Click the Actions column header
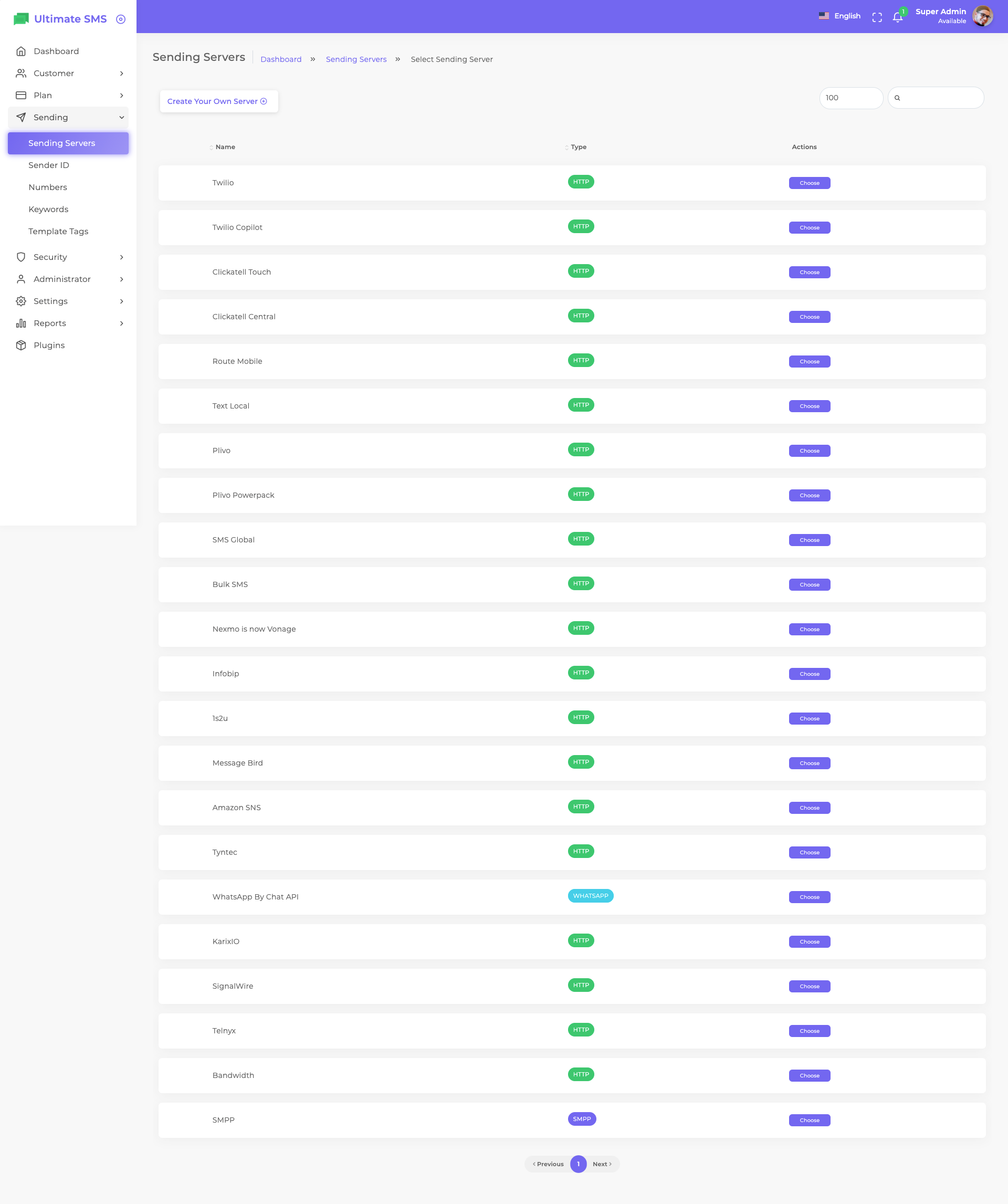This screenshot has height=1204, width=1008. tap(804, 148)
